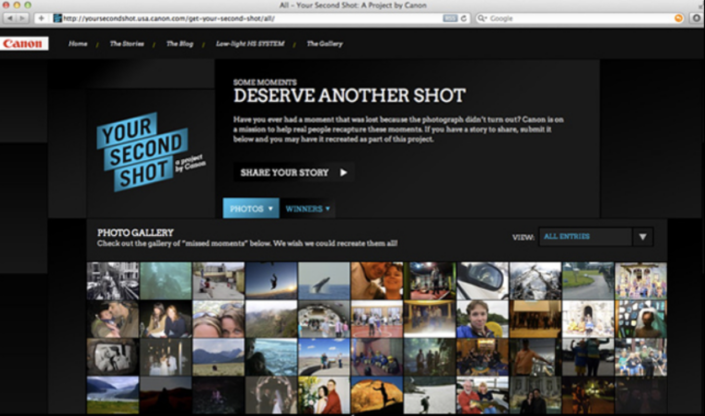Open the bride under arch thumbnail
This screenshot has height=416, width=705.
click(x=271, y=395)
